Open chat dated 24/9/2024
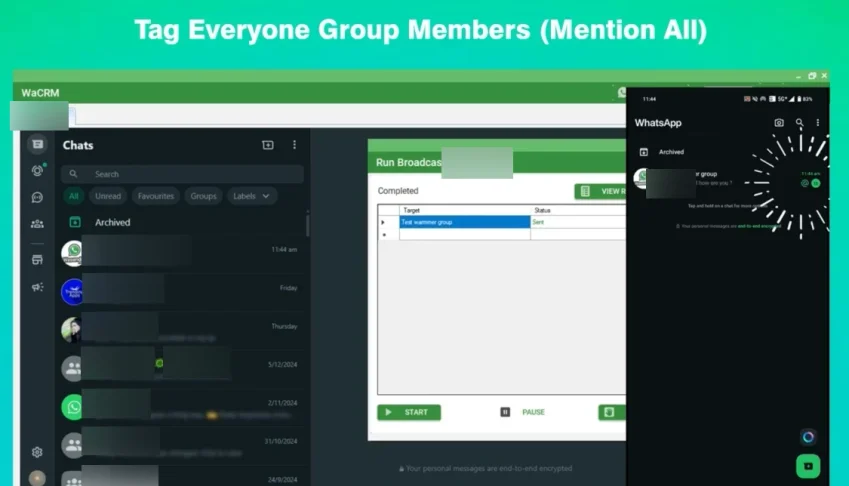This screenshot has height=486, width=849. [182, 478]
